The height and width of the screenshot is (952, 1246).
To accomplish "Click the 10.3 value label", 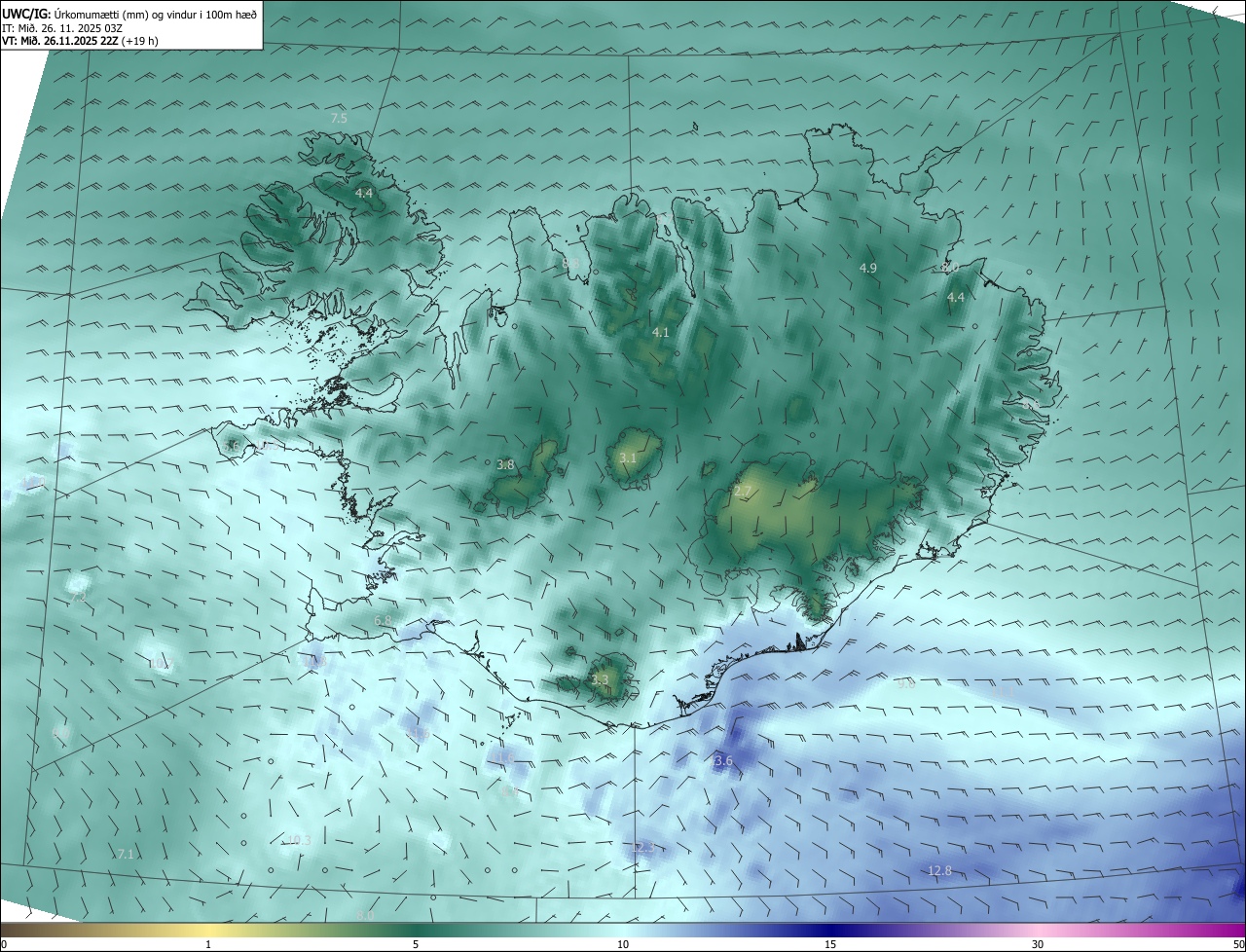I will pyautogui.click(x=298, y=840).
